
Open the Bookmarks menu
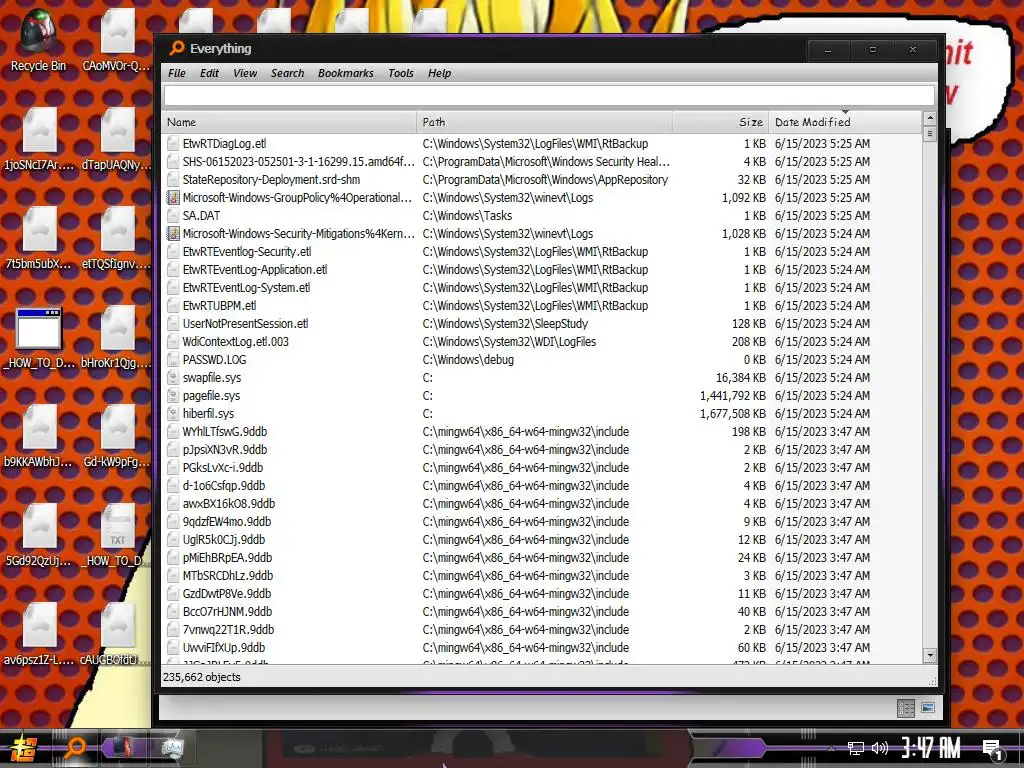click(345, 73)
